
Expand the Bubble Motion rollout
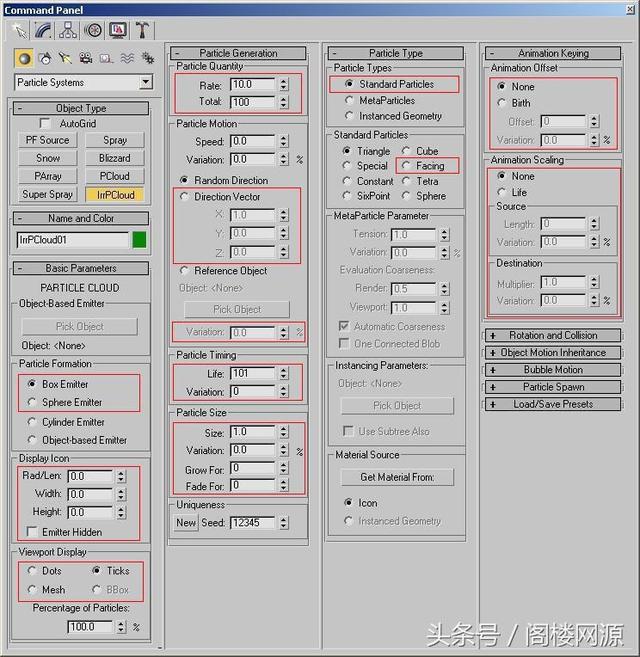tap(553, 370)
